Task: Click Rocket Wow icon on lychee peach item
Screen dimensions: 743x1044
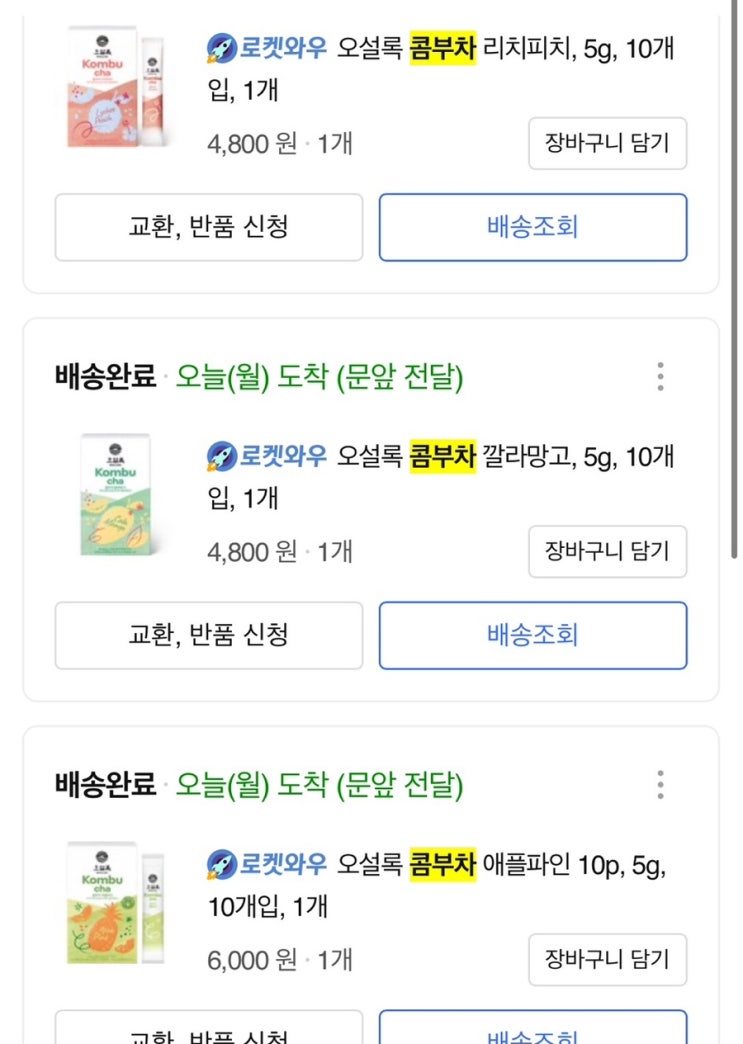Action: tap(222, 48)
